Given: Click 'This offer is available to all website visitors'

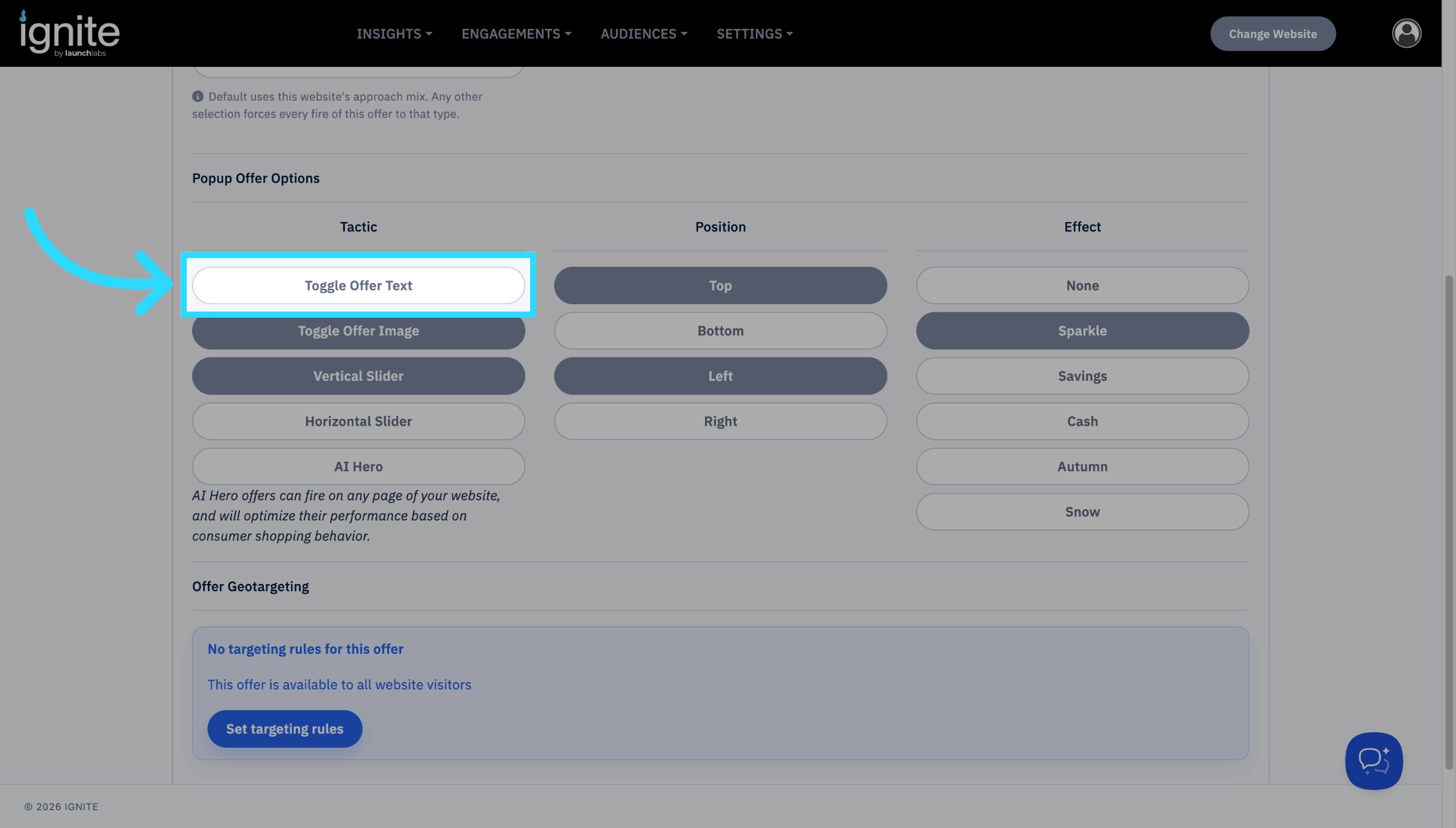Looking at the screenshot, I should click(x=339, y=684).
